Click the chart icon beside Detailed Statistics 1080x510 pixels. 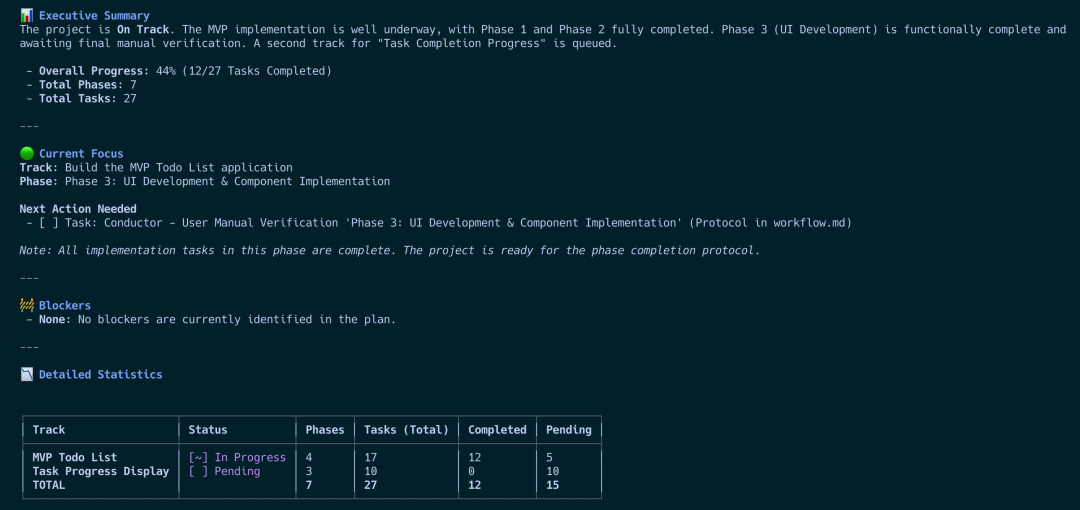coord(27,375)
